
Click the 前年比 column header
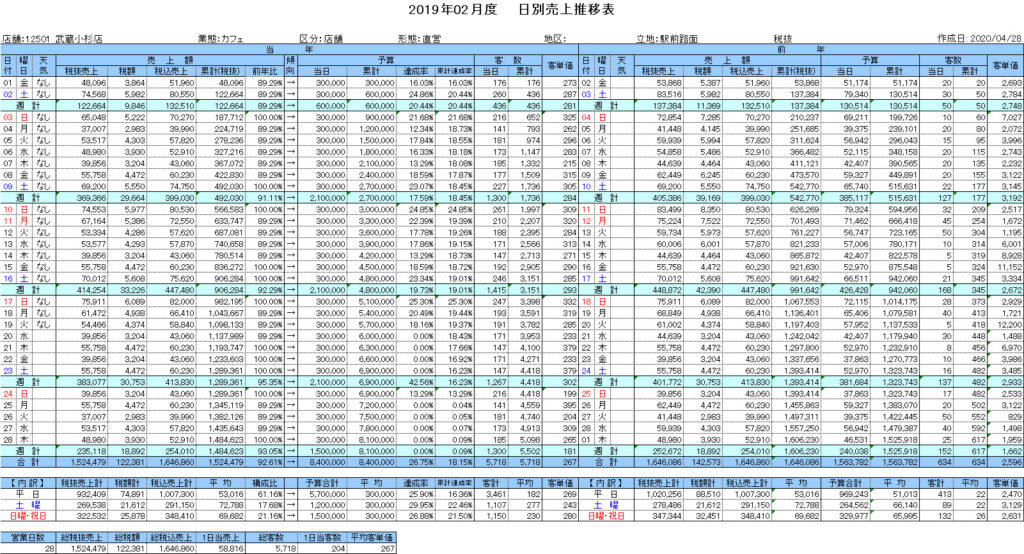(x=264, y=71)
